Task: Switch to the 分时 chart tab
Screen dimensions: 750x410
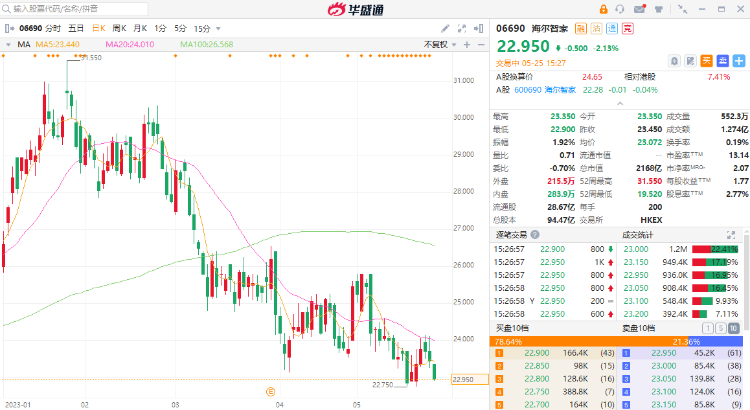Action: pyautogui.click(x=53, y=29)
